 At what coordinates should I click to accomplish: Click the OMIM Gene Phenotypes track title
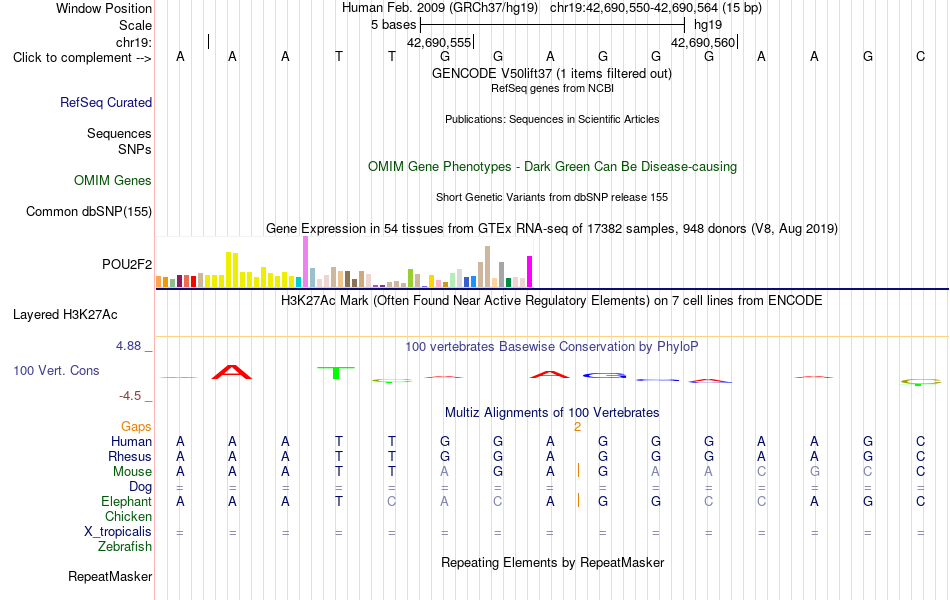coord(553,167)
